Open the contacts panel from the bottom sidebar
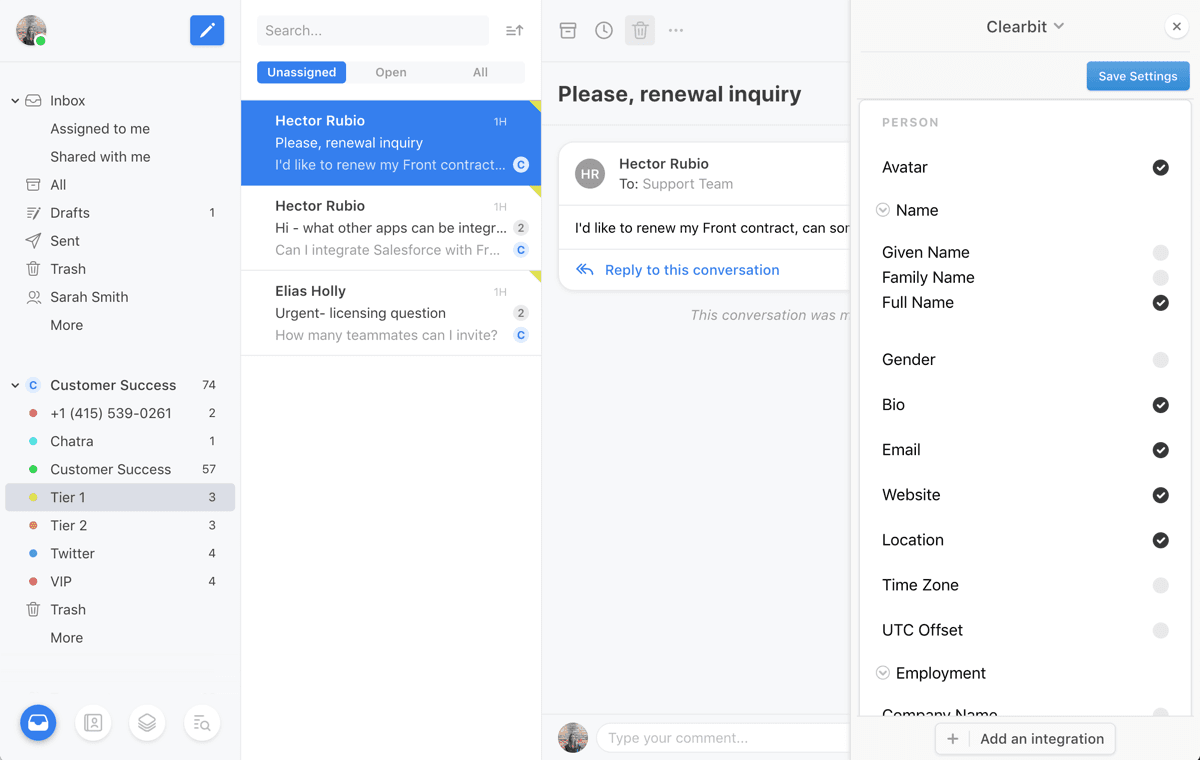Screen dimensions: 1200x760 pyautogui.click(x=93, y=722)
